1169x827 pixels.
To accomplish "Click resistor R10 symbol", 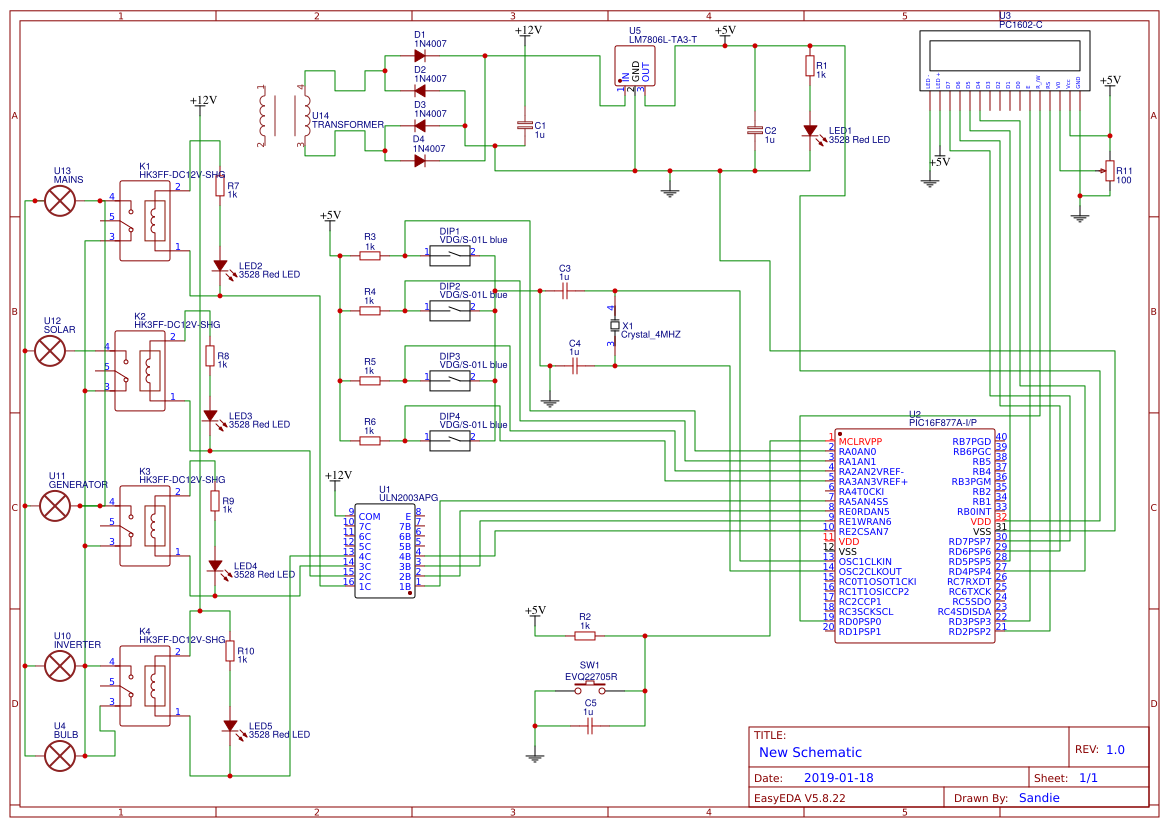I will click(230, 651).
